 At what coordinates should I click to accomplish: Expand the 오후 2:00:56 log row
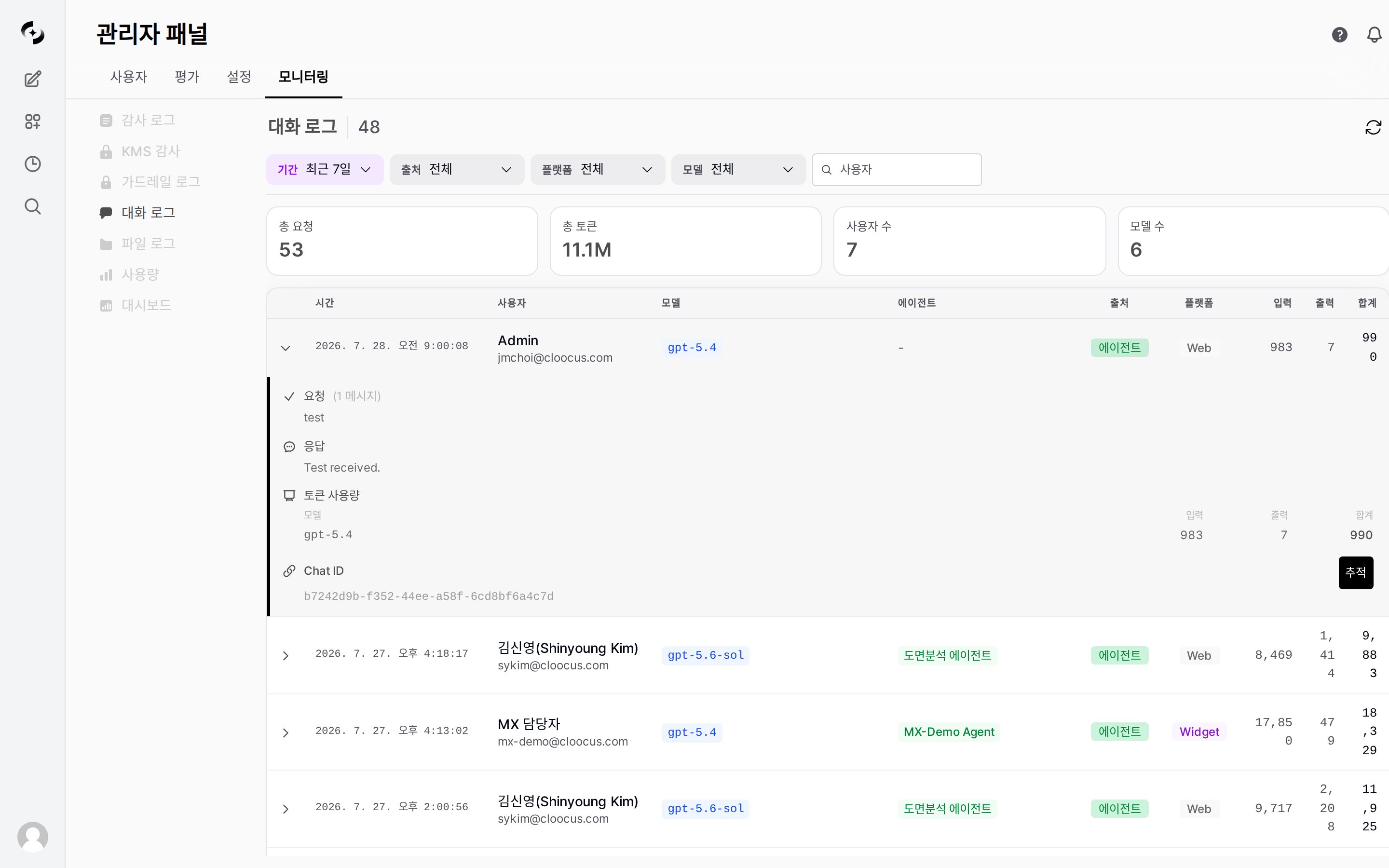[x=285, y=809]
